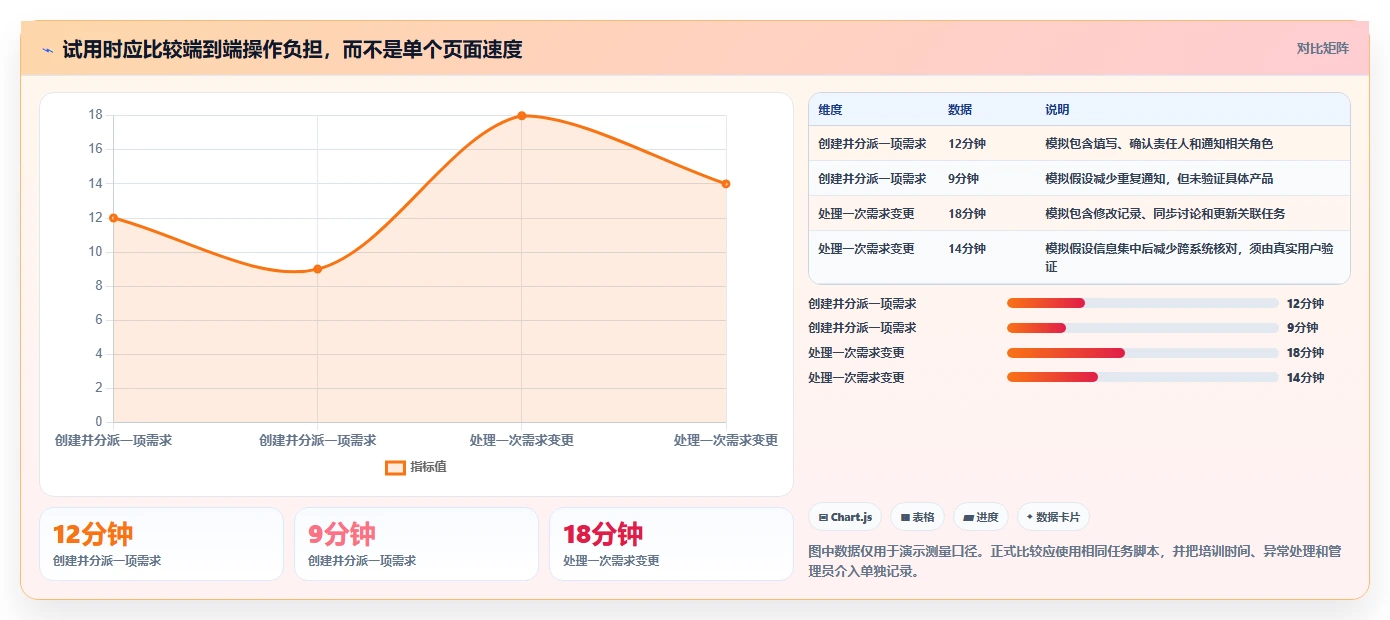
Task: Click y-axis label 16 on the chart
Action: point(96,149)
